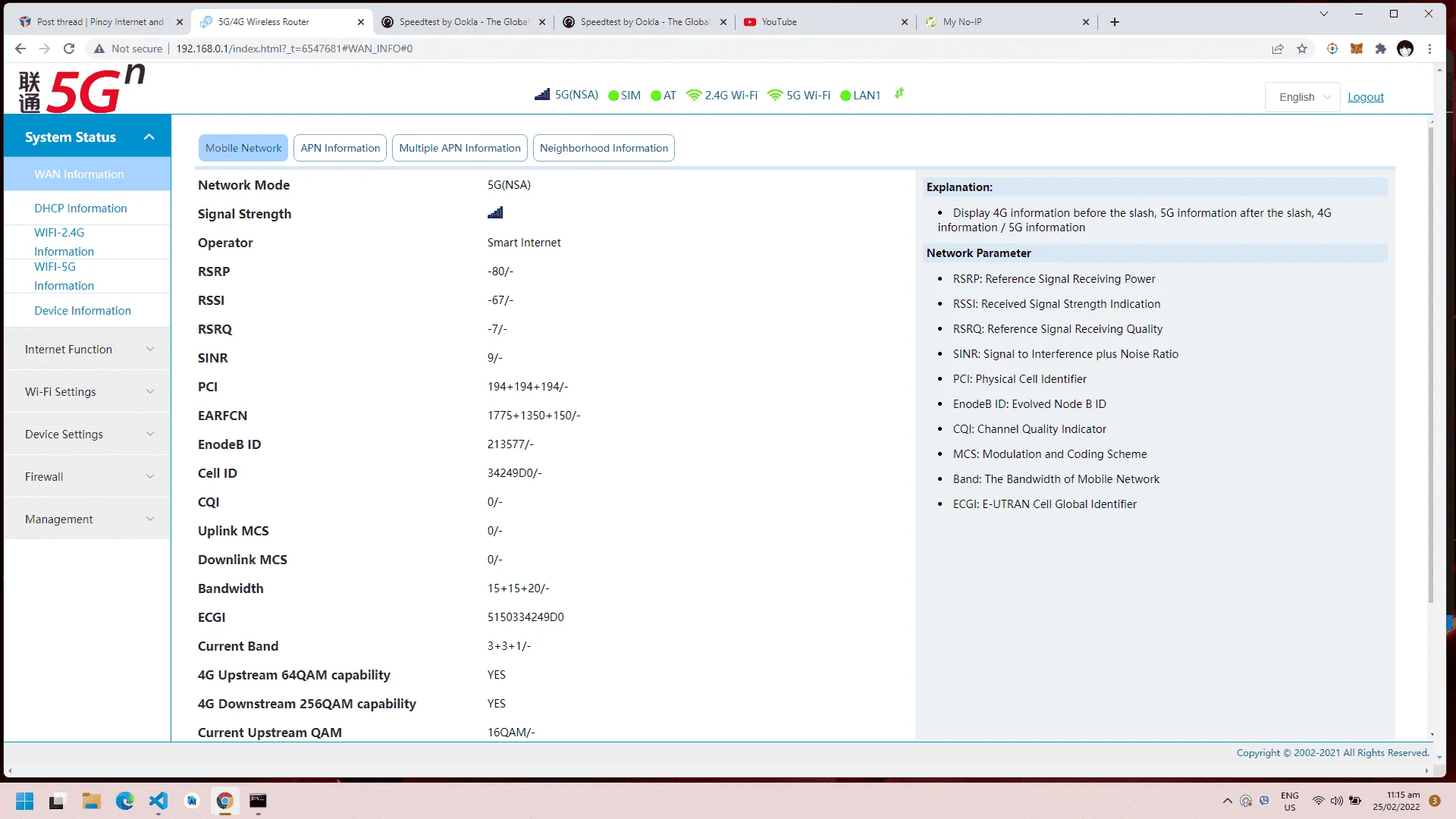
Task: Open the taskbar clock and date
Action: (x=1396, y=801)
